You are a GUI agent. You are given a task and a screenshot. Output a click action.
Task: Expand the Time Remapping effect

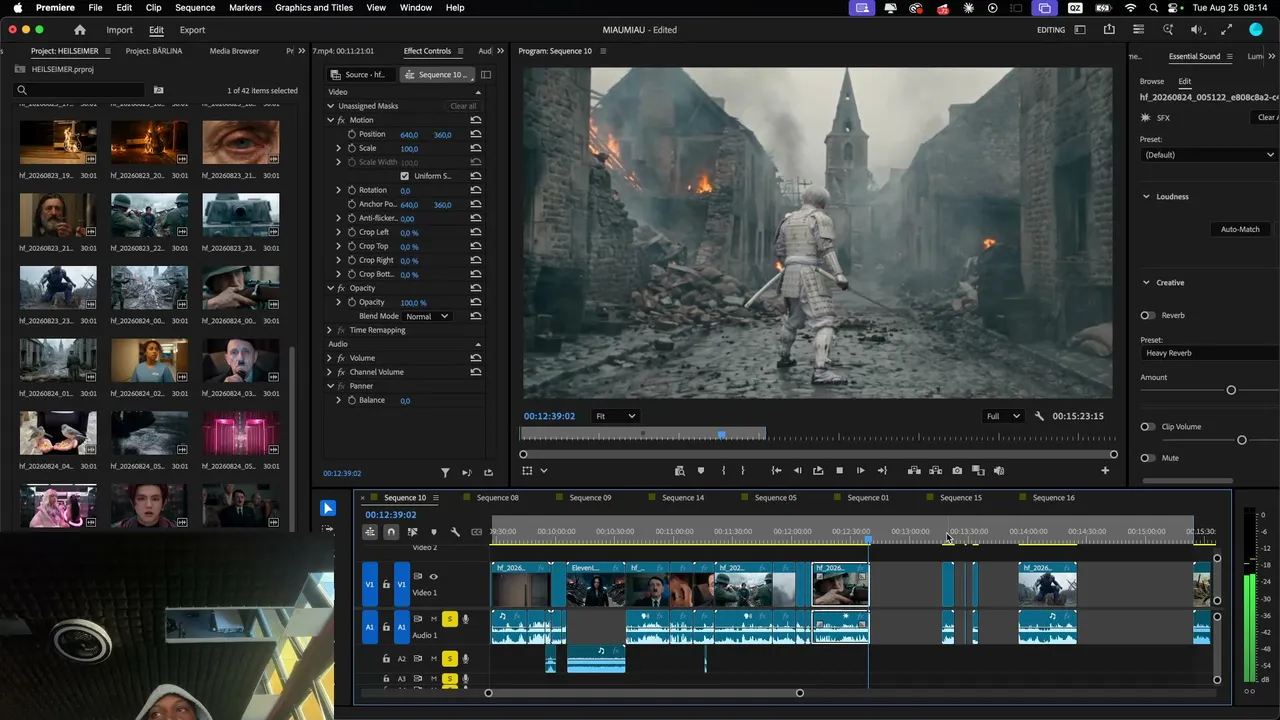pyautogui.click(x=330, y=330)
